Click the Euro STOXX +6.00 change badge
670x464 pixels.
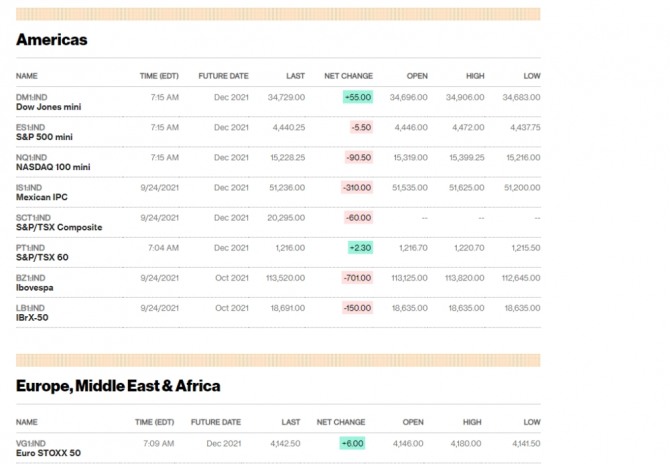[x=352, y=443]
